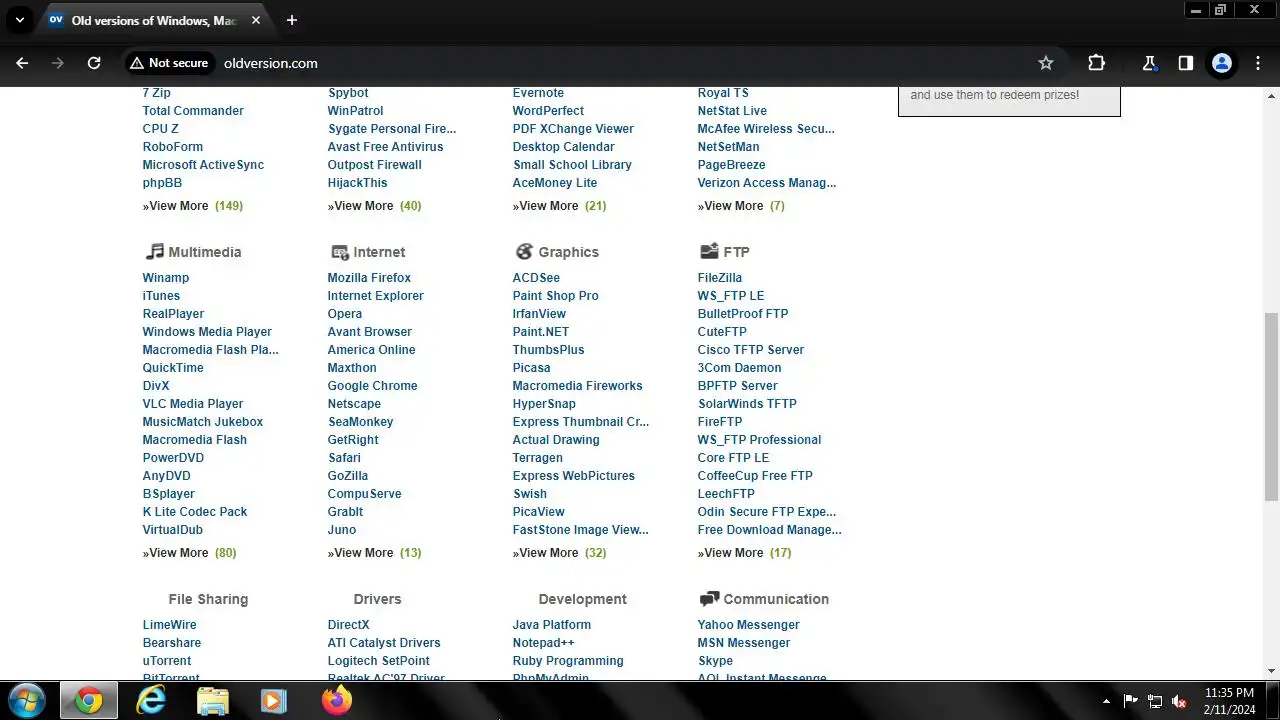Expand View More (149) list

tap(193, 206)
